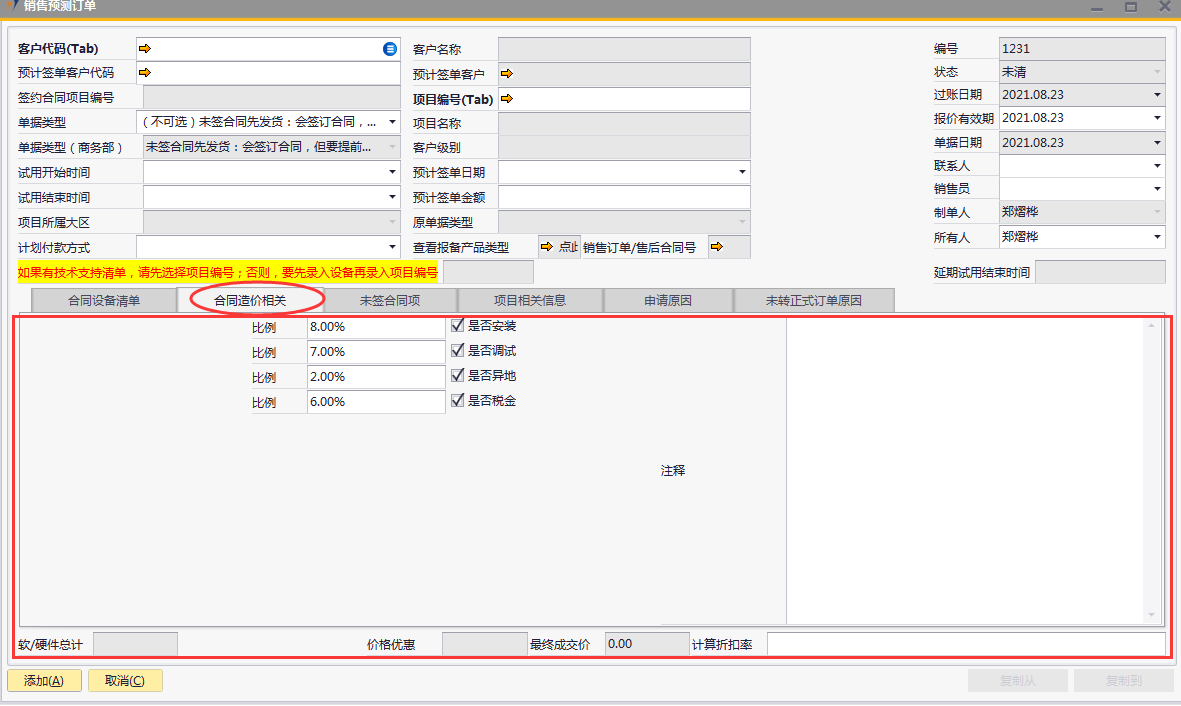Viewport: 1181px width, 706px height.
Task: Click the 取消 button
Action: tap(125, 681)
